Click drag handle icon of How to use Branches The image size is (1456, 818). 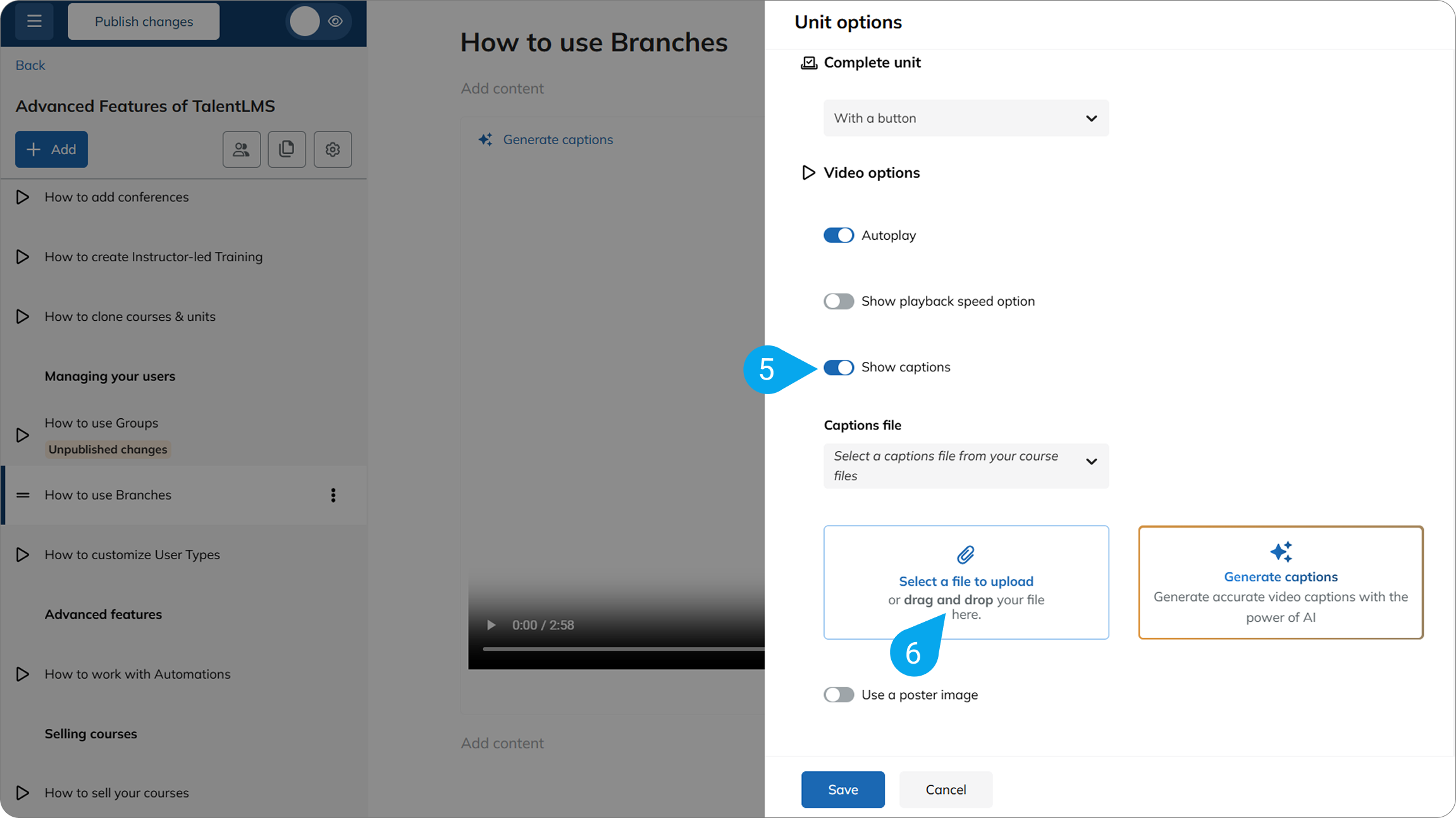[23, 495]
